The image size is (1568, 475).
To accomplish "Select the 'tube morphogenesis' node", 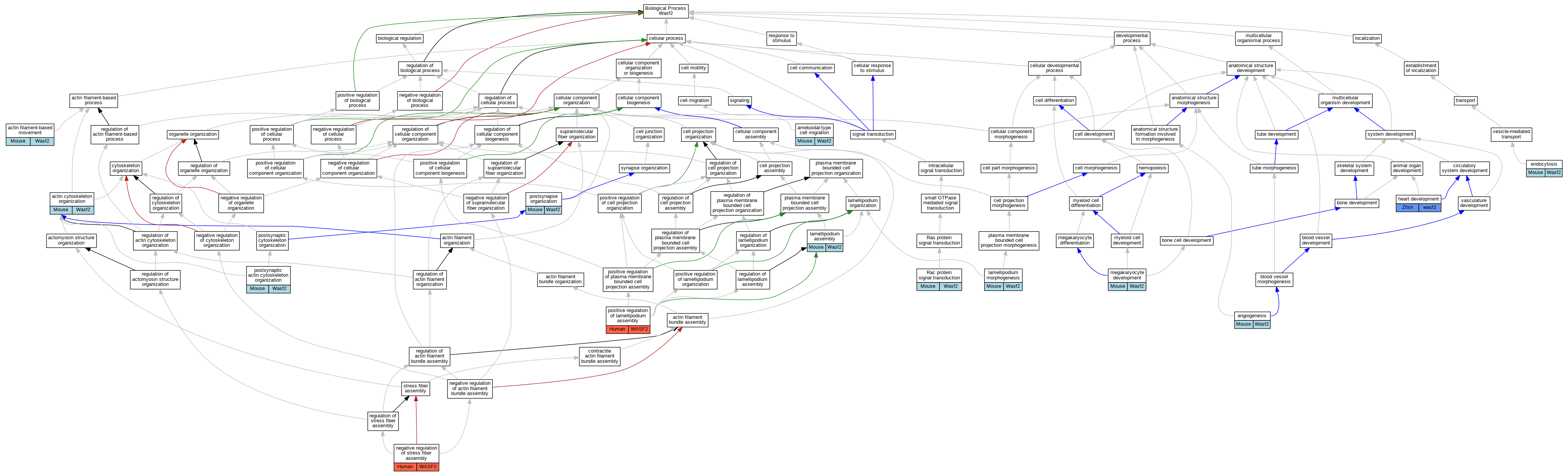I will point(1273,168).
